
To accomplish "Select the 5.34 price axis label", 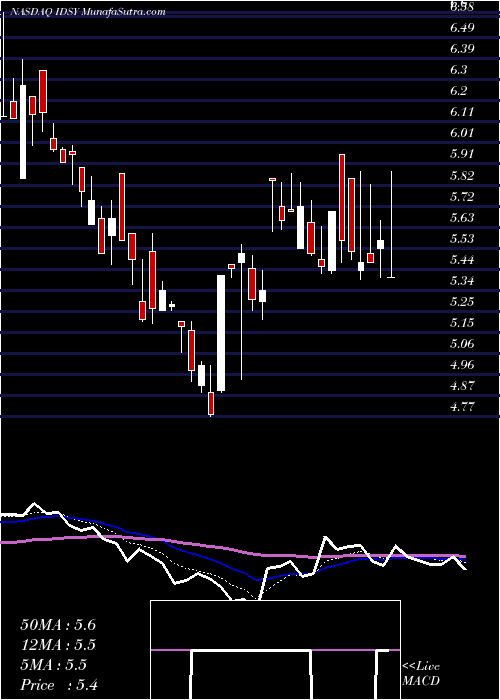I will pos(462,281).
